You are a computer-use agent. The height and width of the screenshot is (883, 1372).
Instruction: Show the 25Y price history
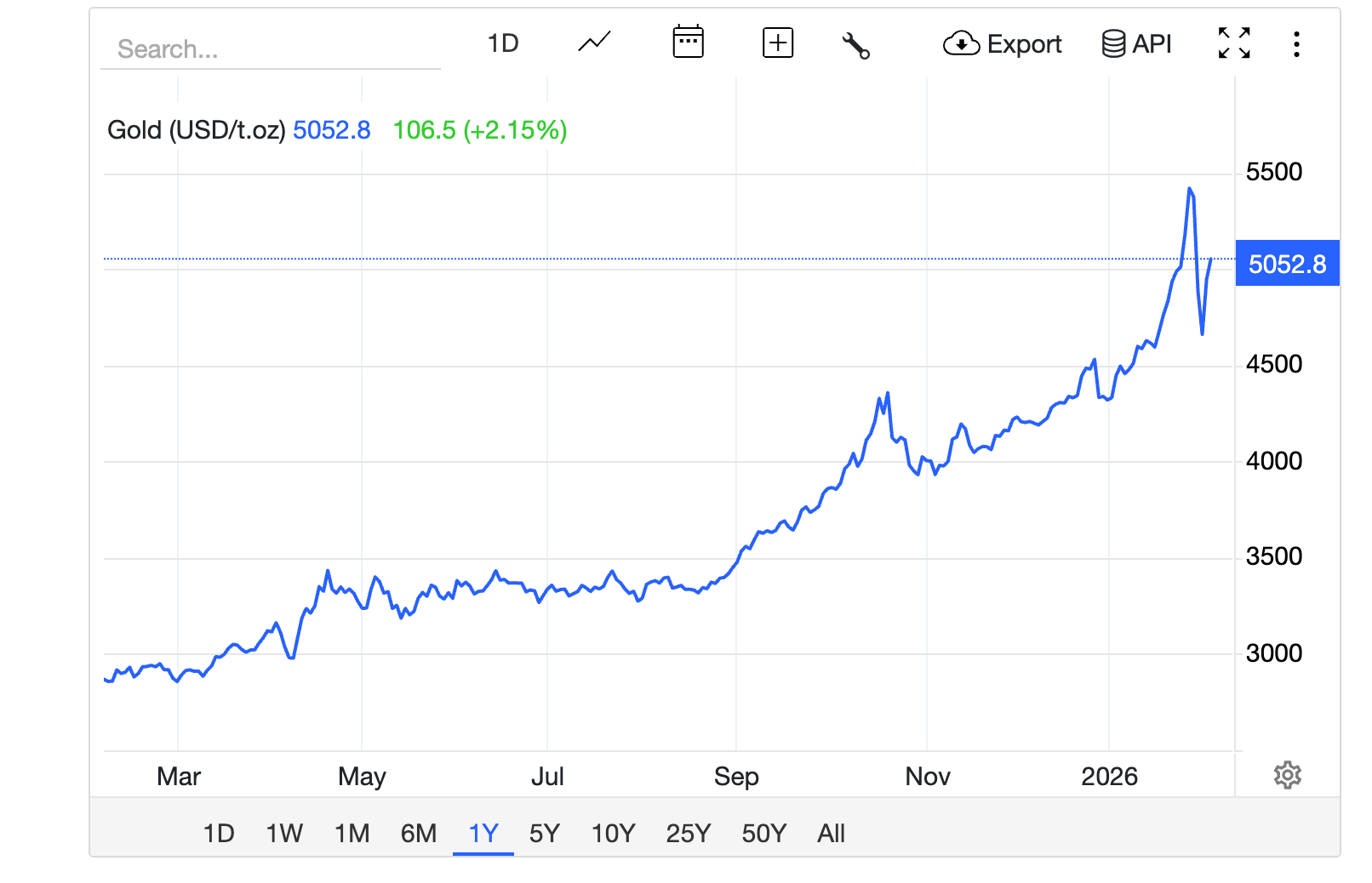coord(688,833)
